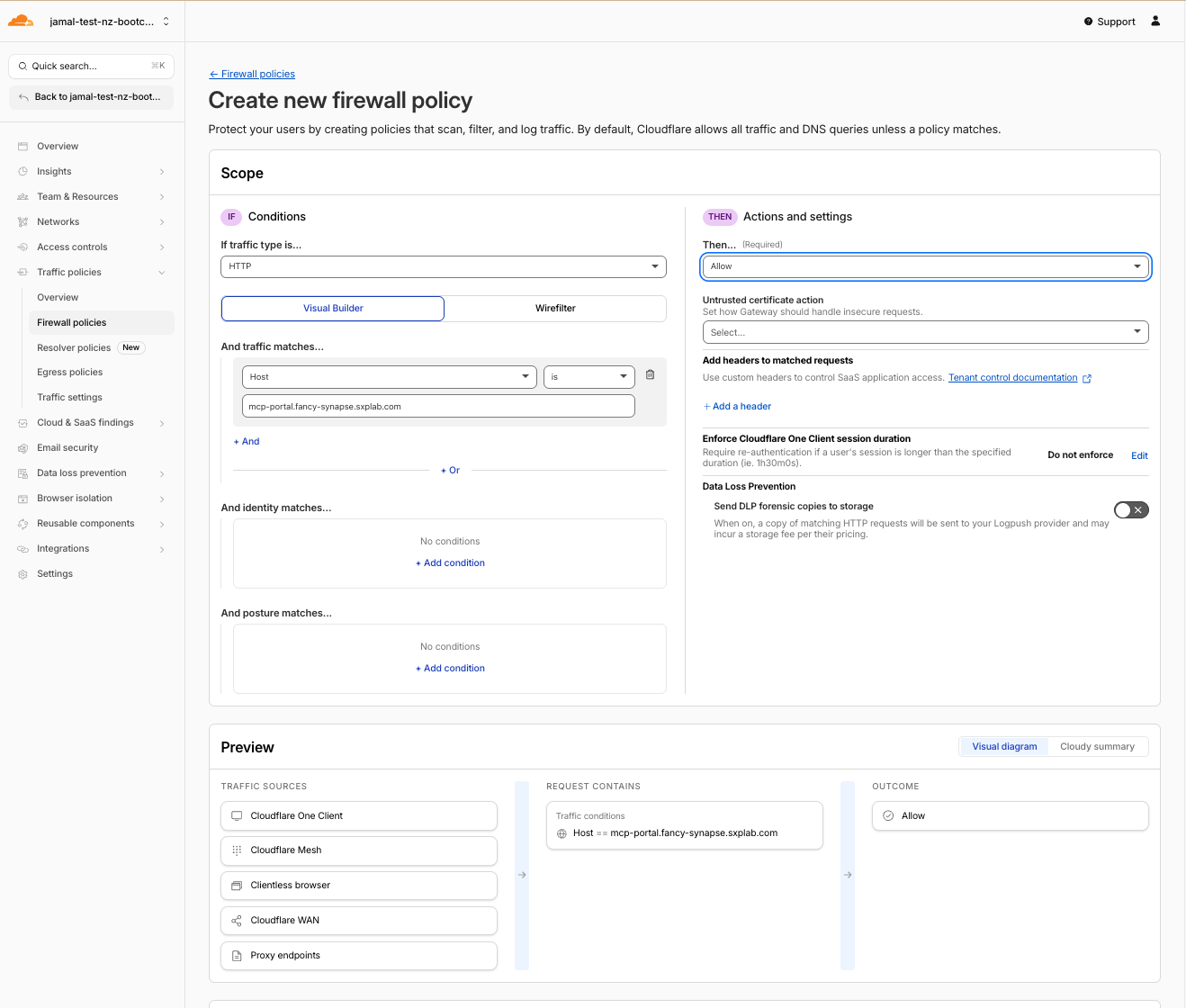The image size is (1186, 1008).
Task: Click the 'Do not enforce' session duration value
Action: (x=1080, y=454)
